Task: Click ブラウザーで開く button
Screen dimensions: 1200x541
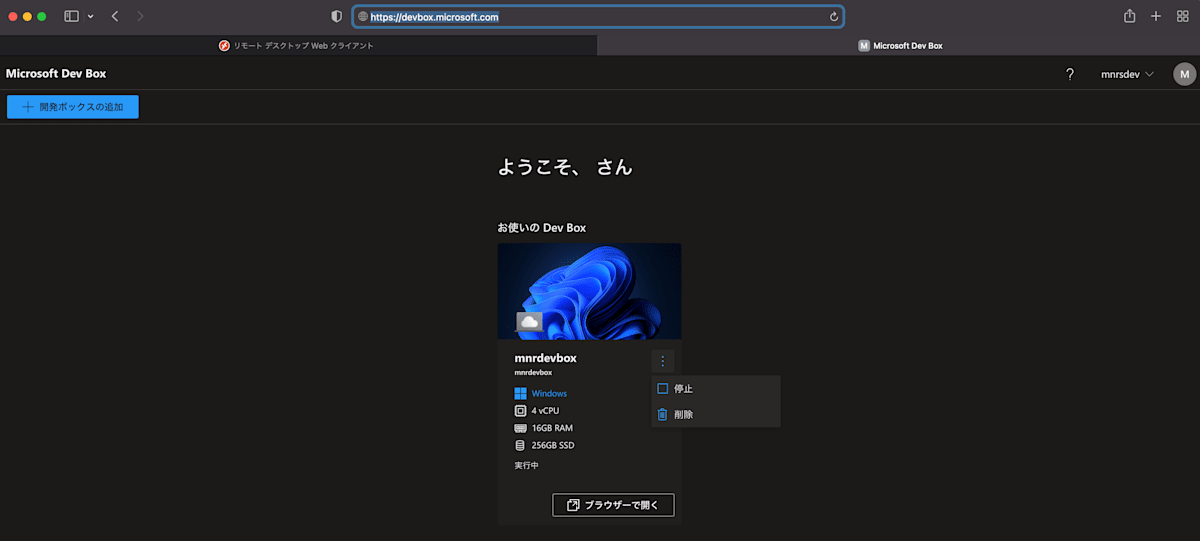Action: 613,505
